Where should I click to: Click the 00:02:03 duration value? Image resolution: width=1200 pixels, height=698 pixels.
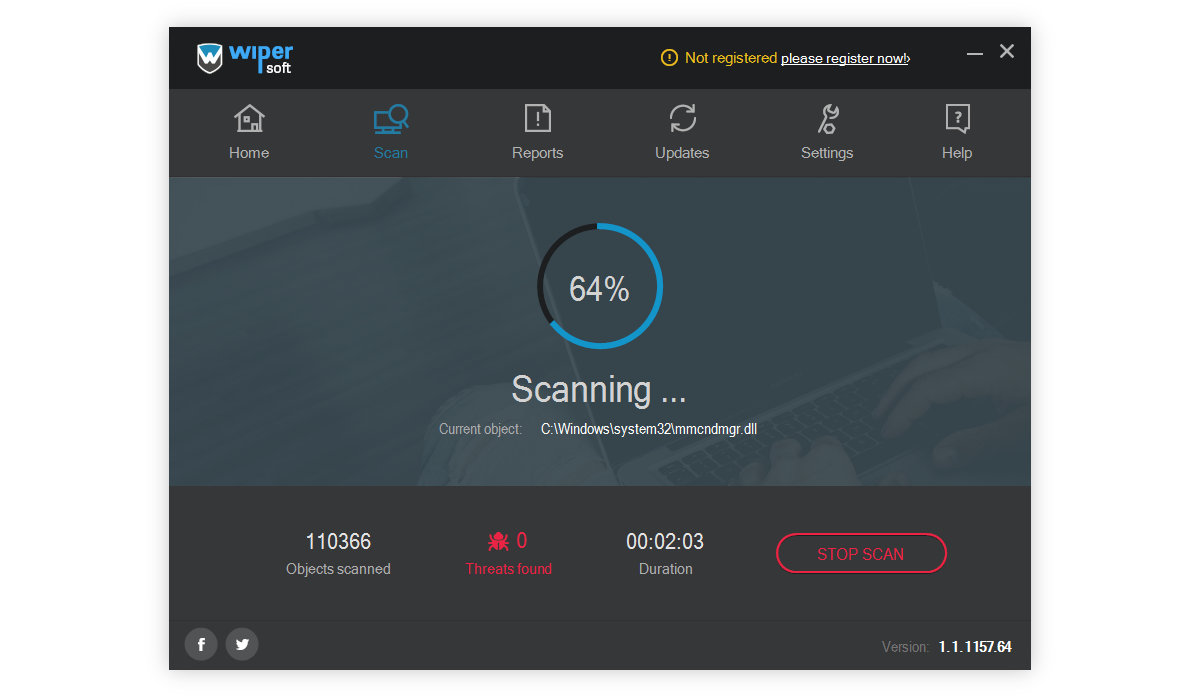(x=665, y=542)
